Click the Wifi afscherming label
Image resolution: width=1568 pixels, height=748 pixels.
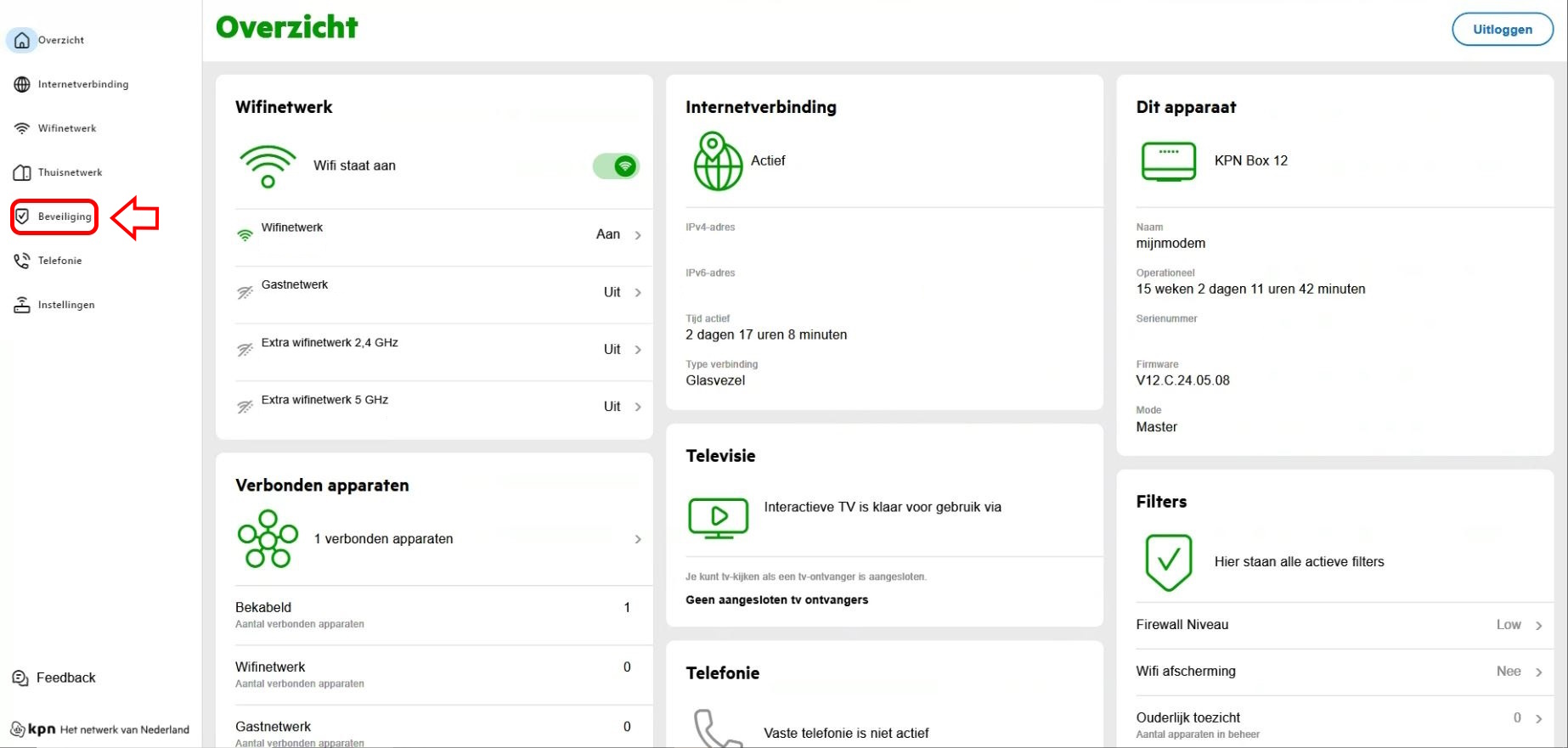pyautogui.click(x=1186, y=672)
